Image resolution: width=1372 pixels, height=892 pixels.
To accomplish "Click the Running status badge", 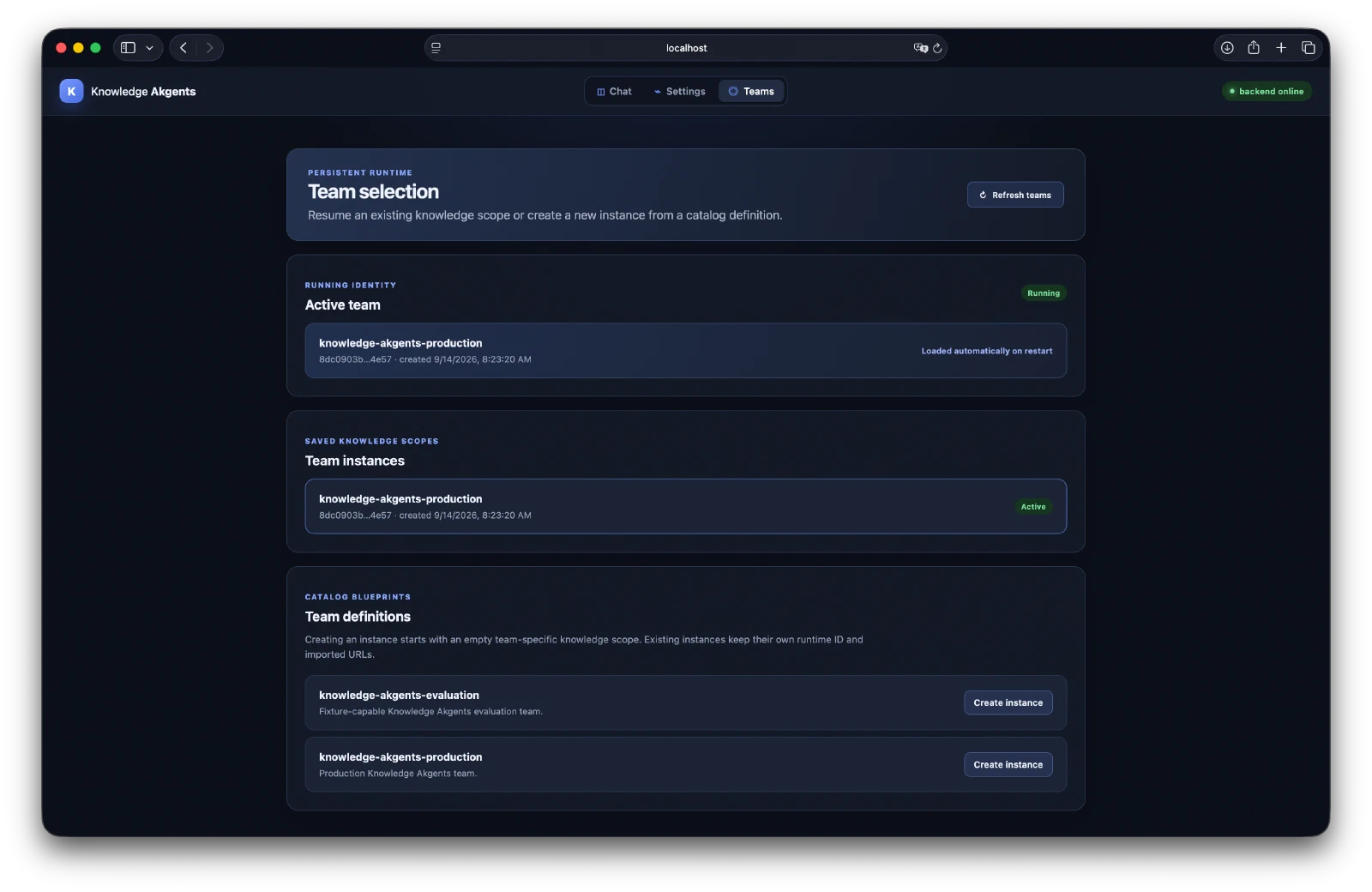I will pos(1044,293).
